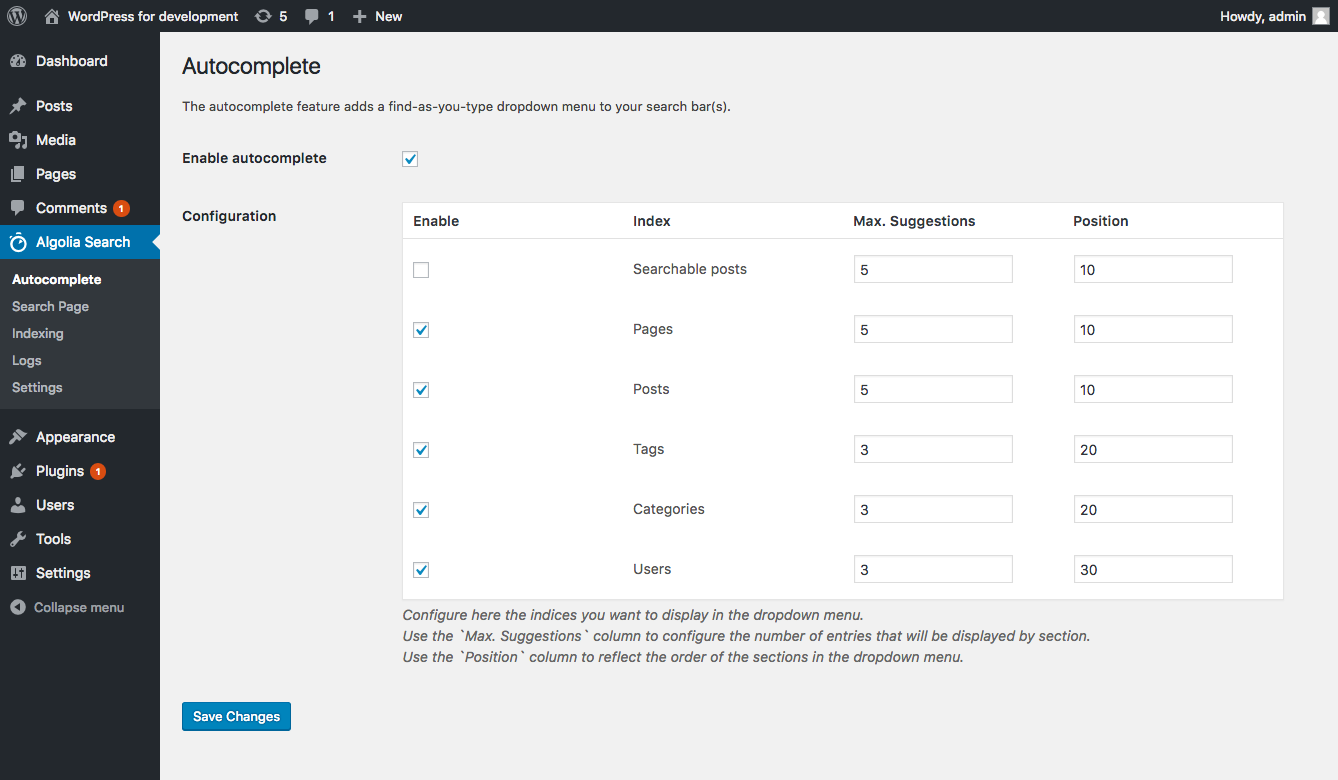1338x780 pixels.
Task: Open the Indexing submenu item
Action: click(38, 333)
